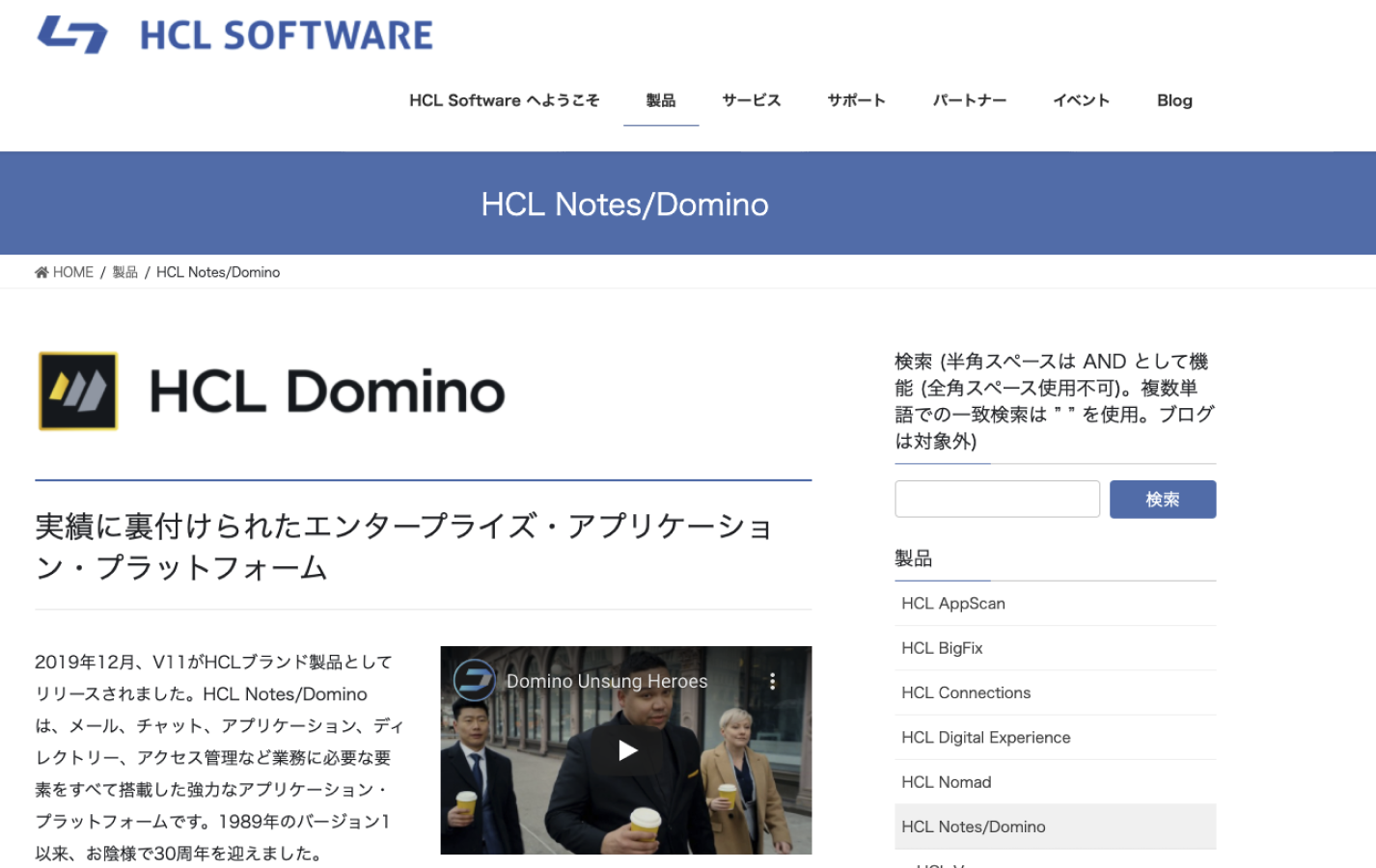
Task: Click the HCL Notes/Domino breadcrumb text
Action: point(218,273)
